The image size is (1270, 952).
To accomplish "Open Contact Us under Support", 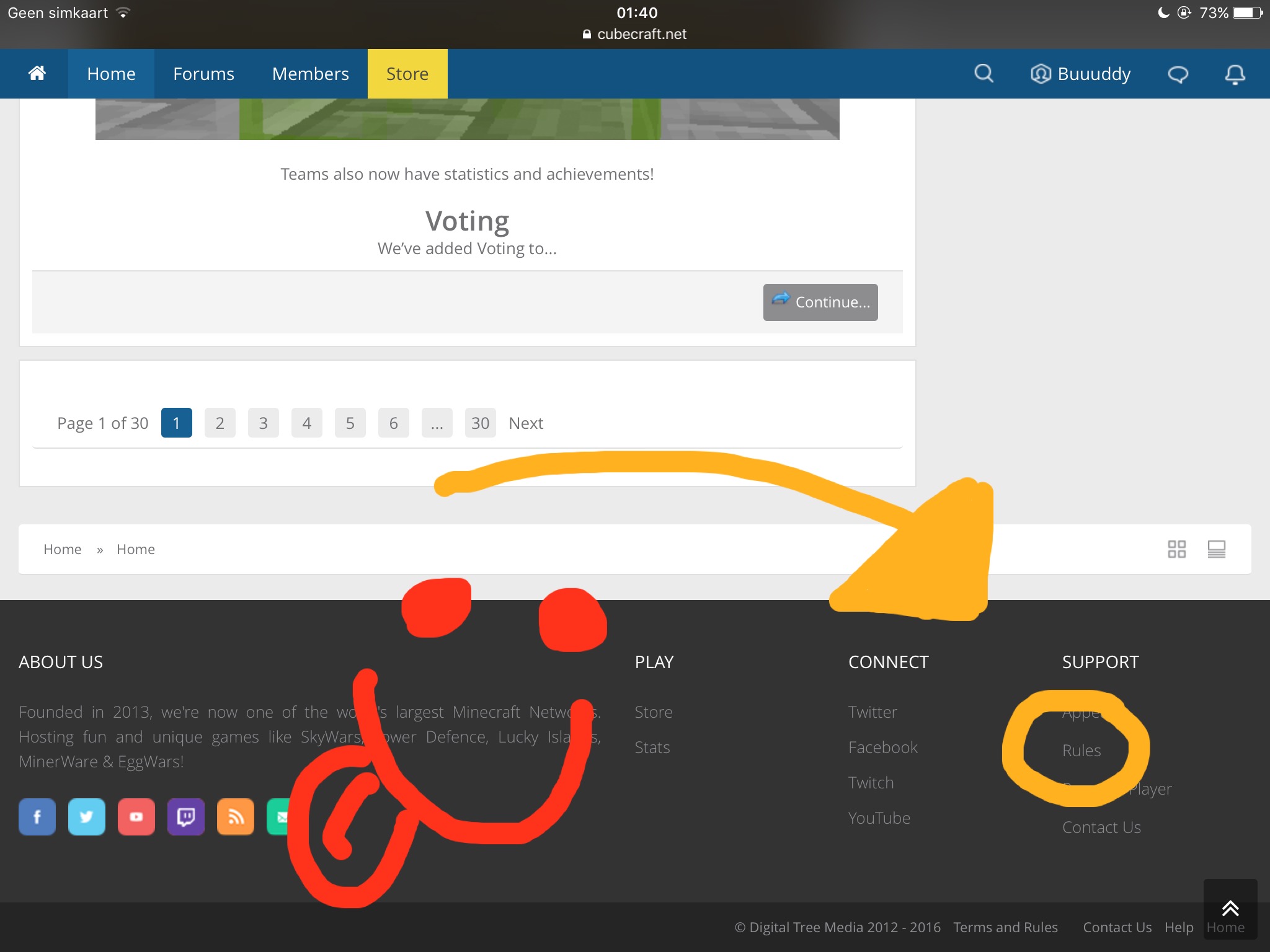I will tap(1101, 827).
